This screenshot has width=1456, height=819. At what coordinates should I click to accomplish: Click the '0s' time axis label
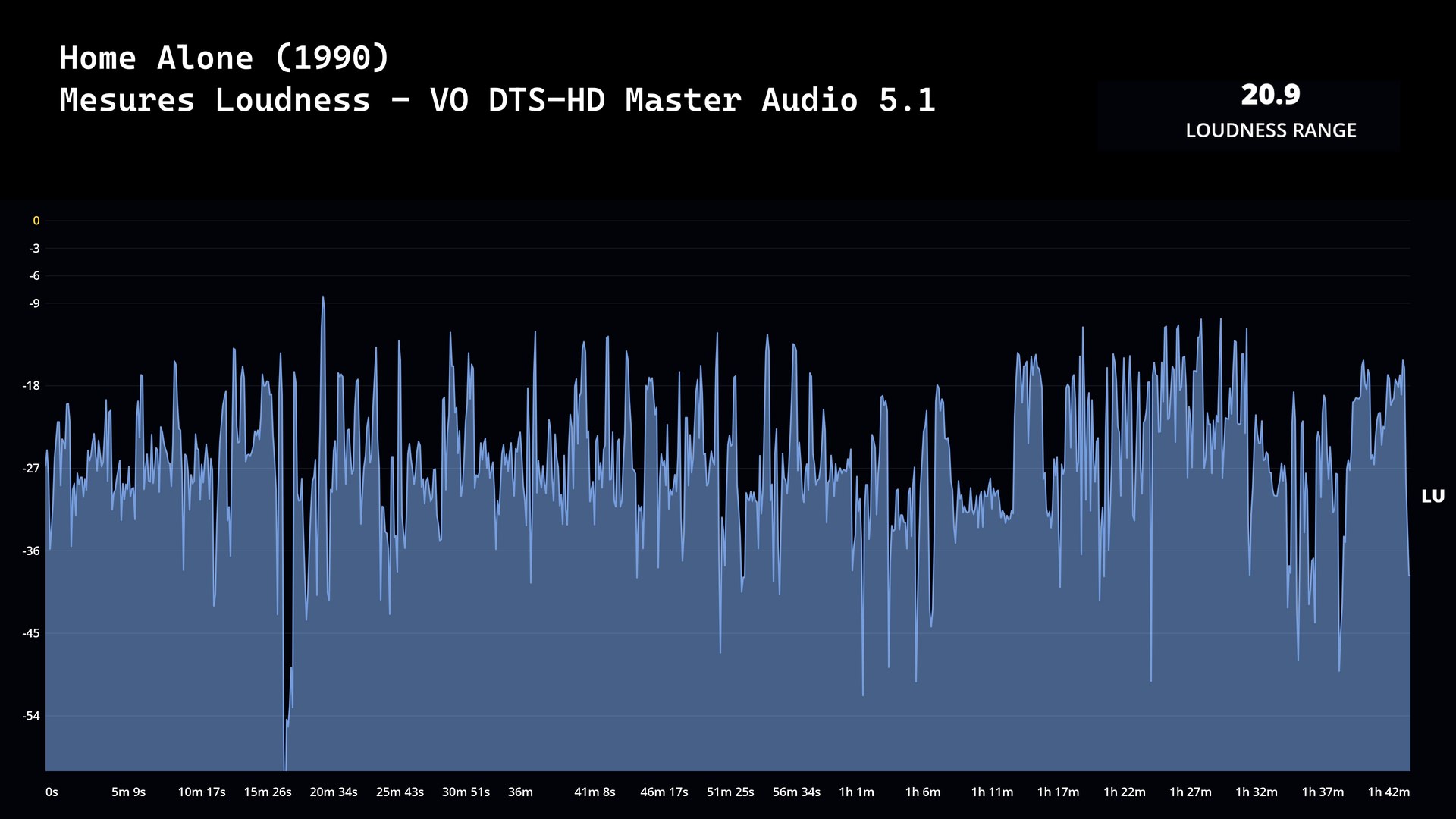[x=52, y=792]
